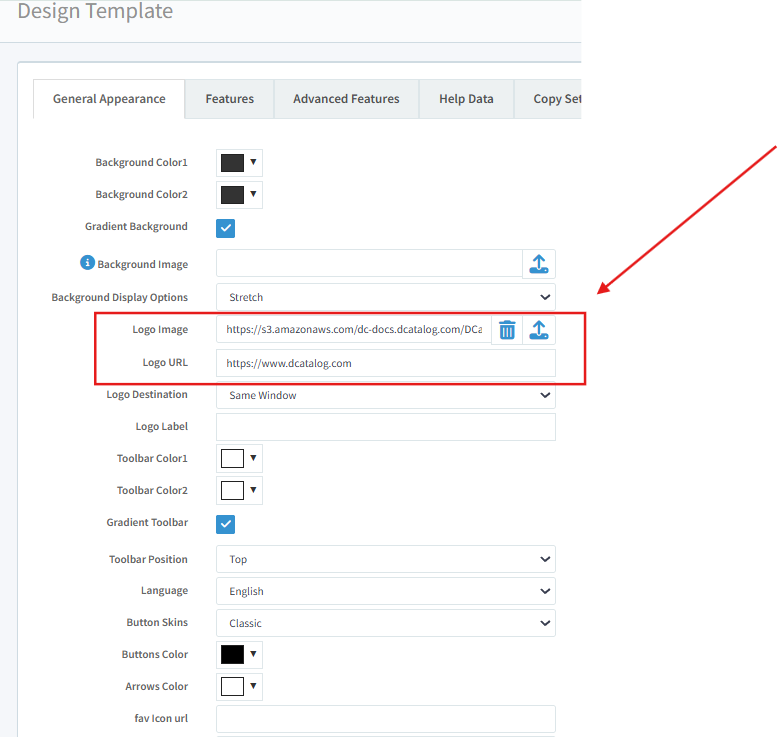Click the Logo URL input field

click(385, 363)
